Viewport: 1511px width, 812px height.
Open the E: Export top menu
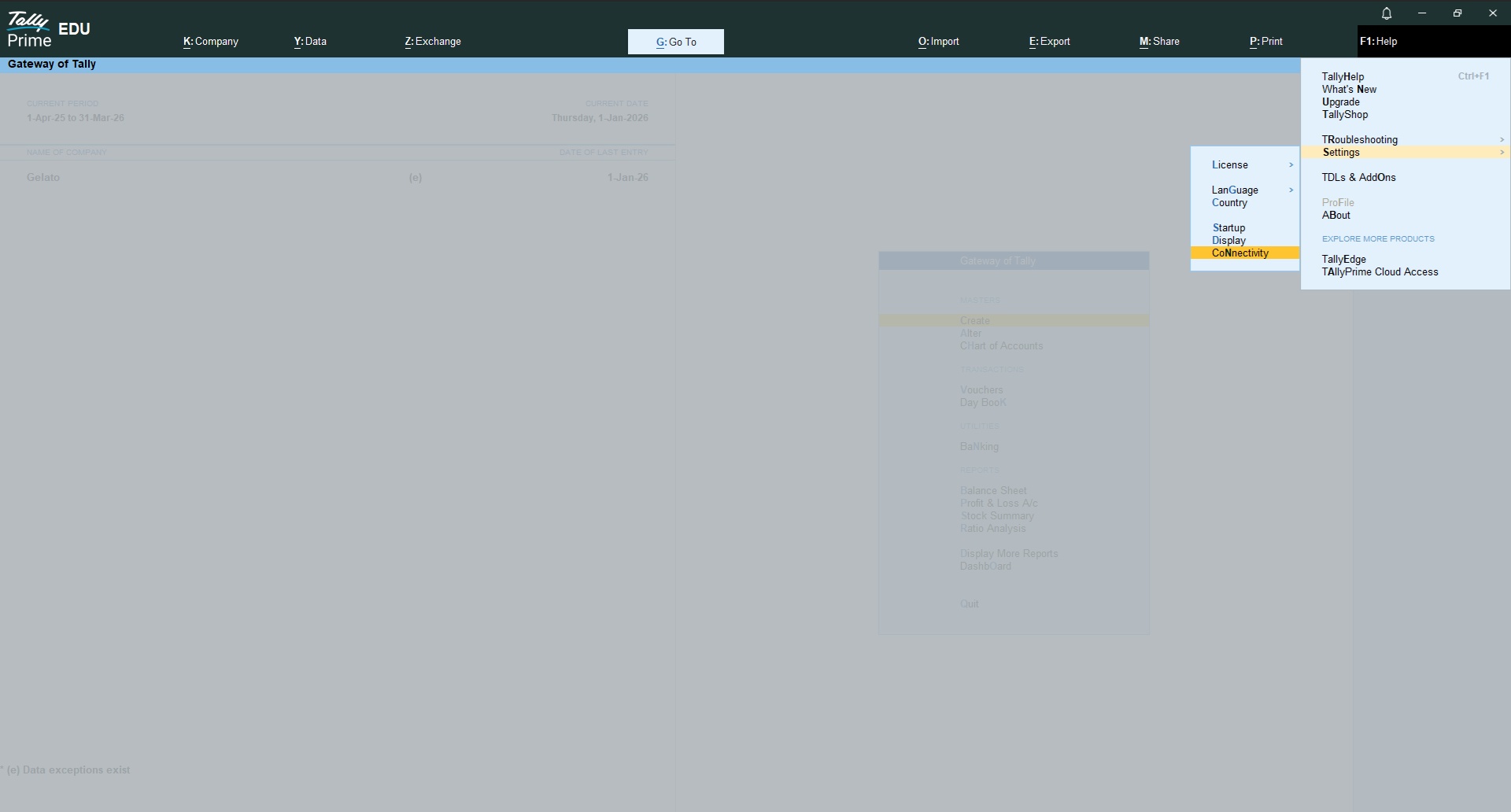pos(1049,42)
